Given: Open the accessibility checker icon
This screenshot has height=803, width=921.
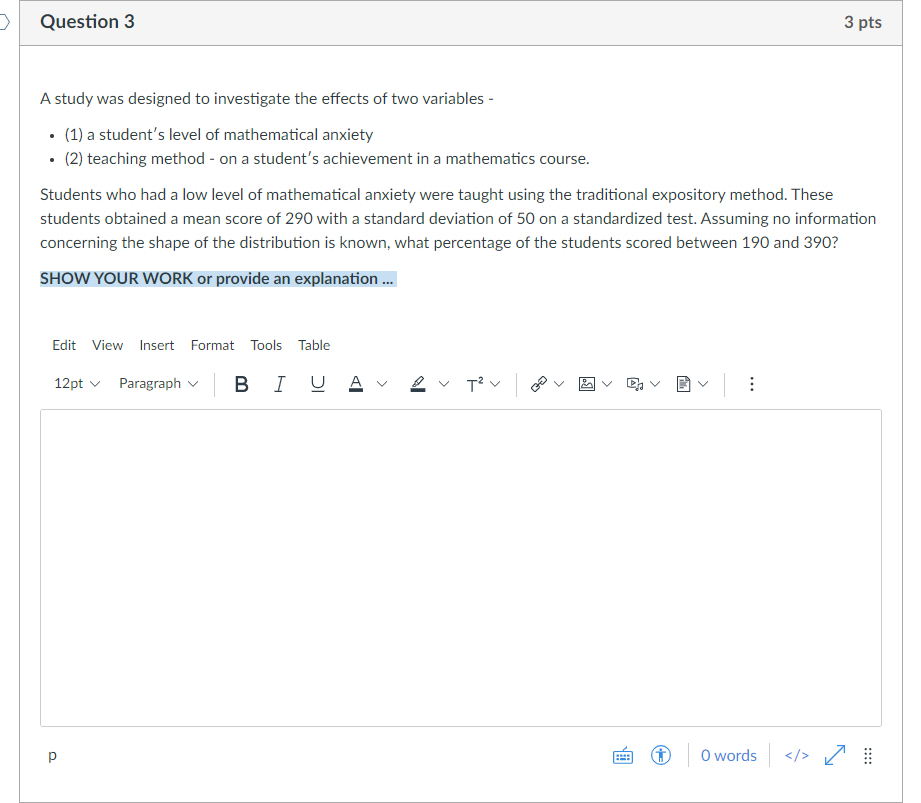Looking at the screenshot, I should click(x=661, y=755).
